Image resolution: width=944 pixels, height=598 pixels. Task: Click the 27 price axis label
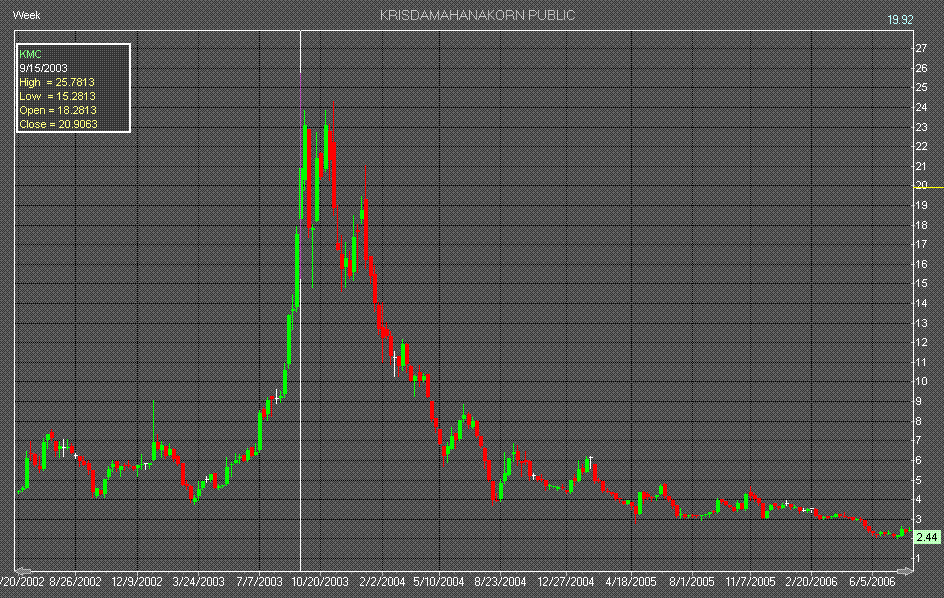point(921,48)
